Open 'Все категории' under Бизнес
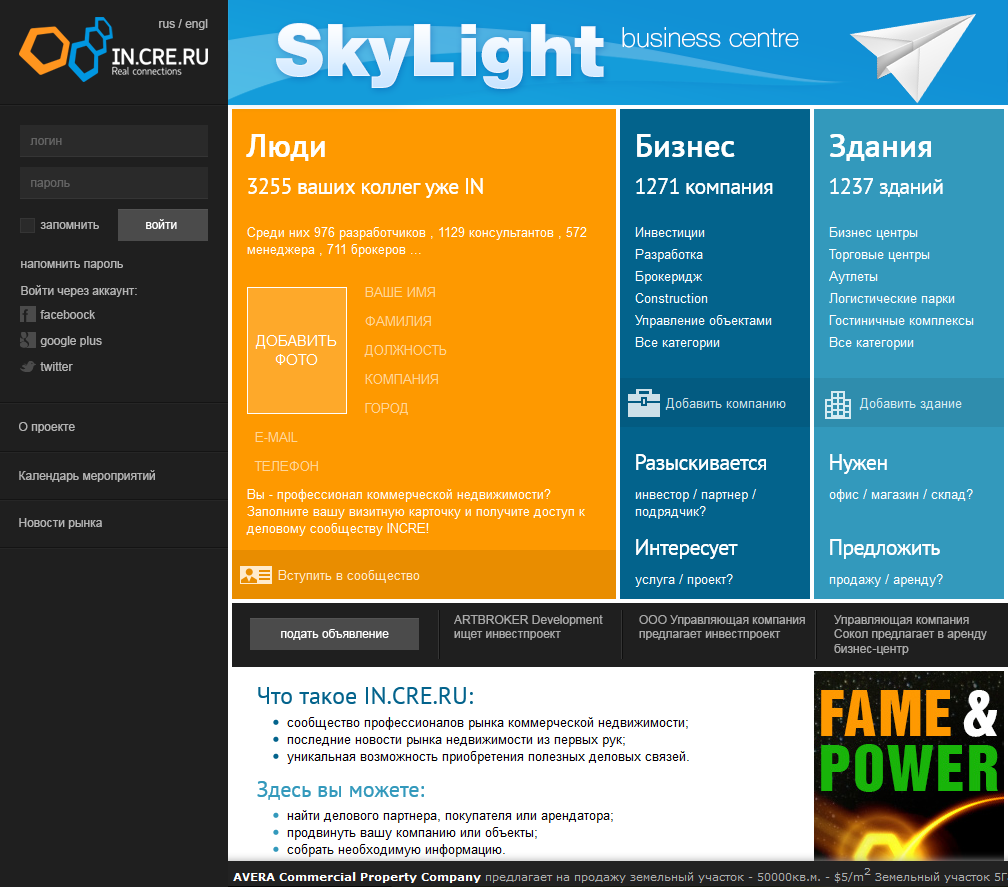1008x887 pixels. click(x=678, y=343)
